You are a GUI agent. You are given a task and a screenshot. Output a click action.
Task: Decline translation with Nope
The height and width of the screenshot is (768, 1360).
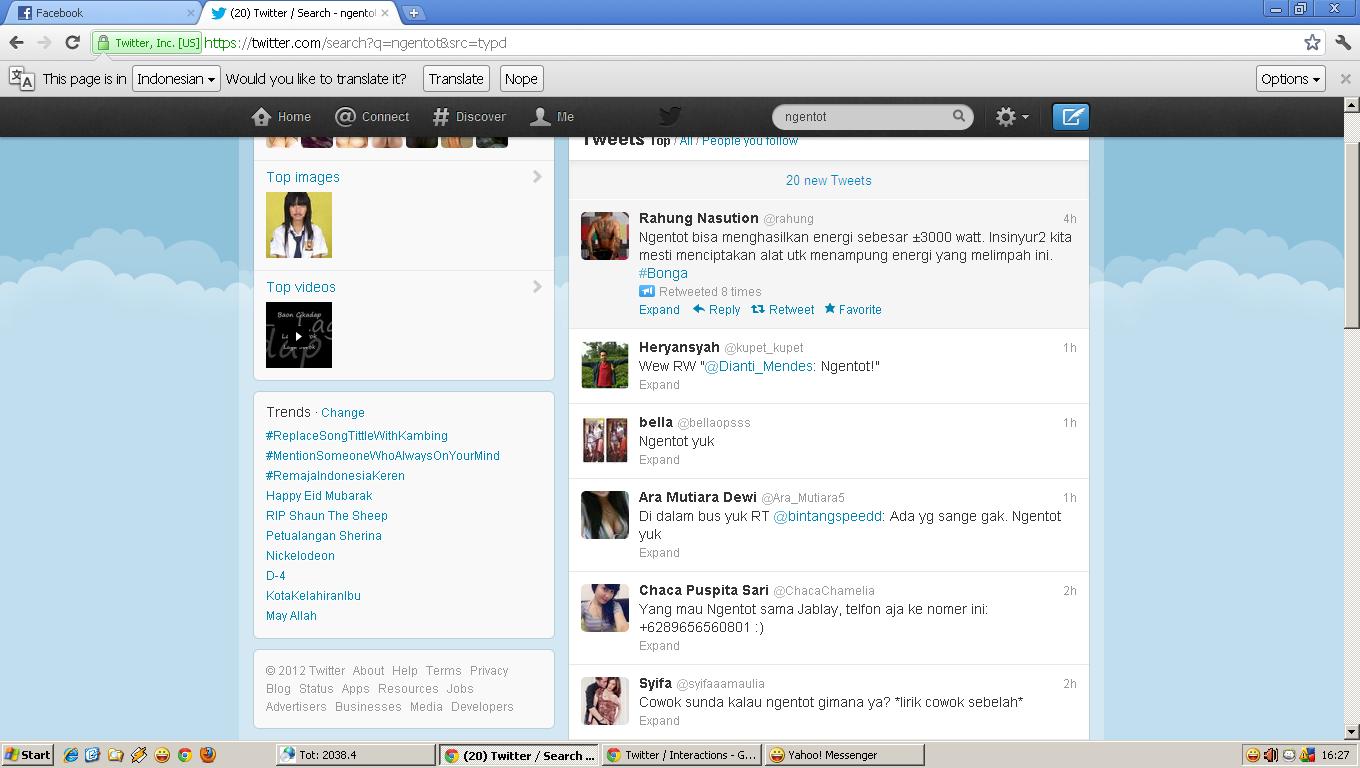[x=521, y=79]
